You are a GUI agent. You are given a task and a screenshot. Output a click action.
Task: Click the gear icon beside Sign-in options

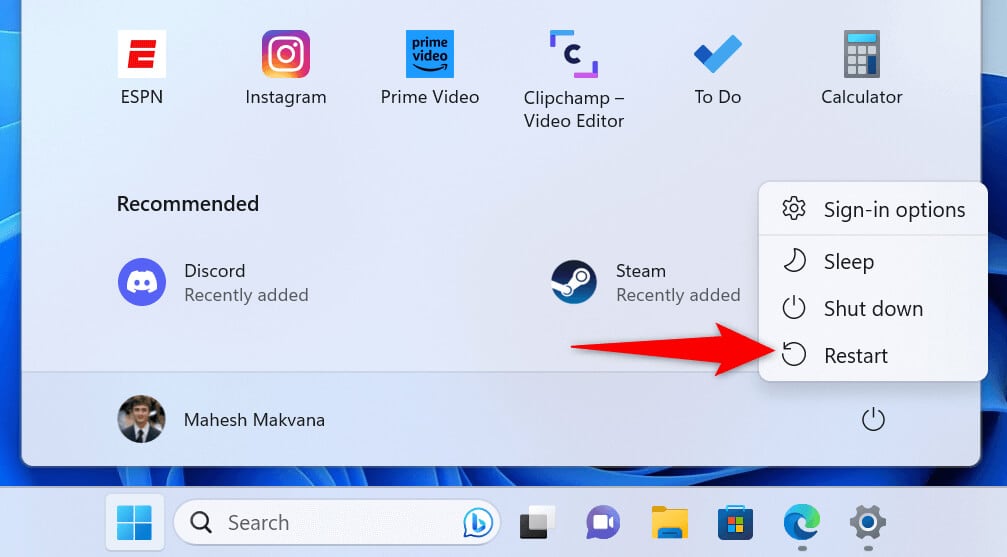pyautogui.click(x=794, y=209)
